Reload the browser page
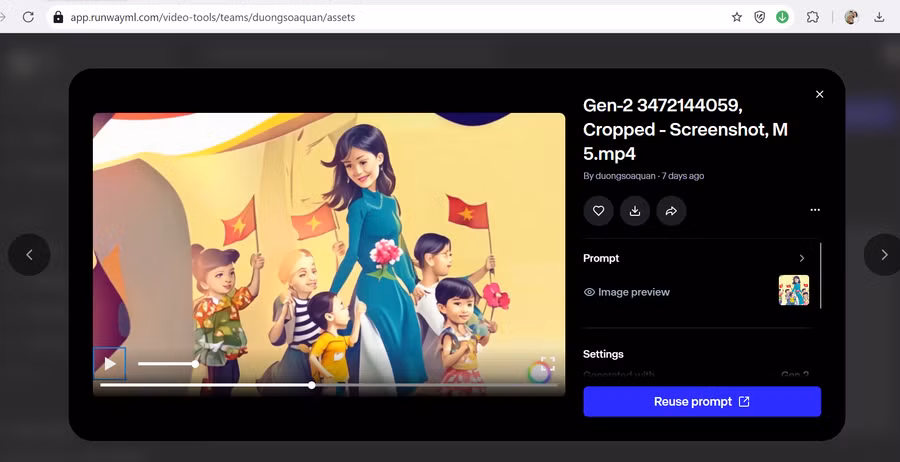 pyautogui.click(x=28, y=17)
